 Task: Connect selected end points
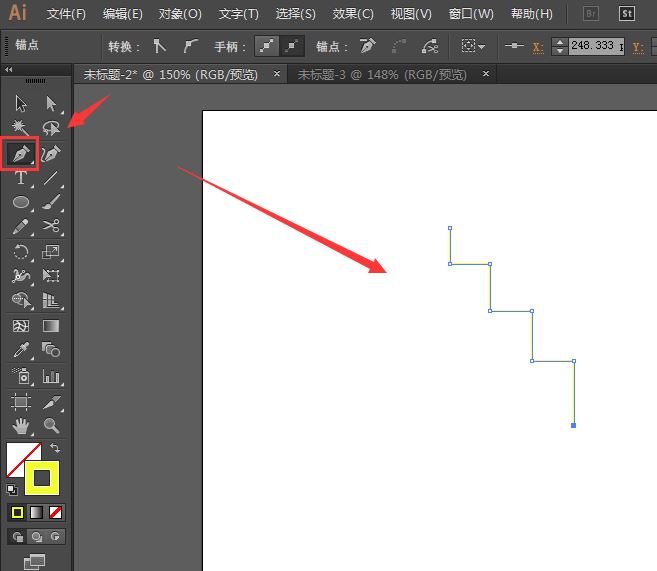coord(398,46)
